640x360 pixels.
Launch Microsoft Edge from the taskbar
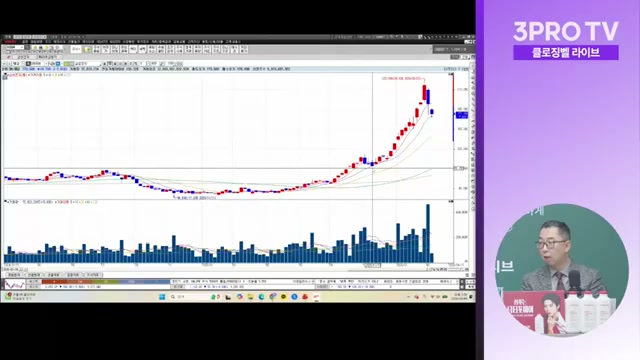tap(261, 297)
